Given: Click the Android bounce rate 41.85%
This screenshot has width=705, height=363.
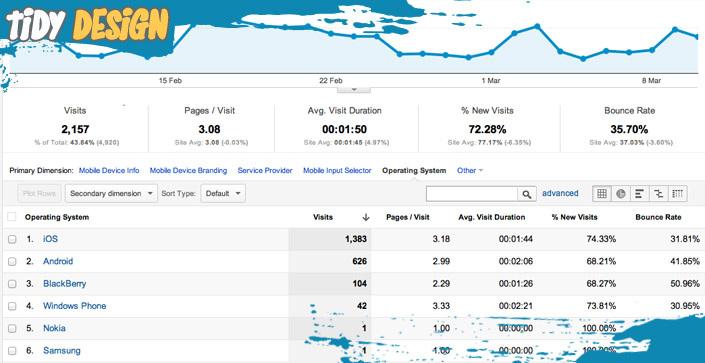Looking at the screenshot, I should click(685, 261).
